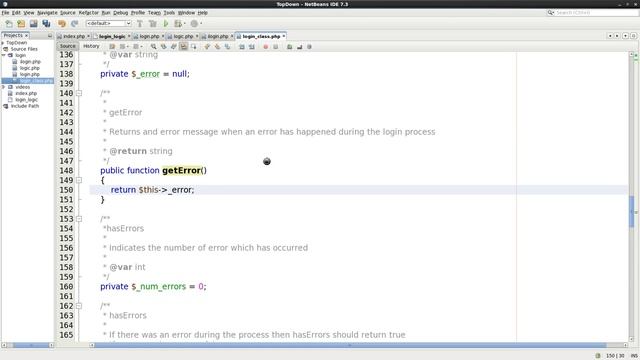The width and height of the screenshot is (640, 360).
Task: Open the Team menu
Action: [x=154, y=13]
